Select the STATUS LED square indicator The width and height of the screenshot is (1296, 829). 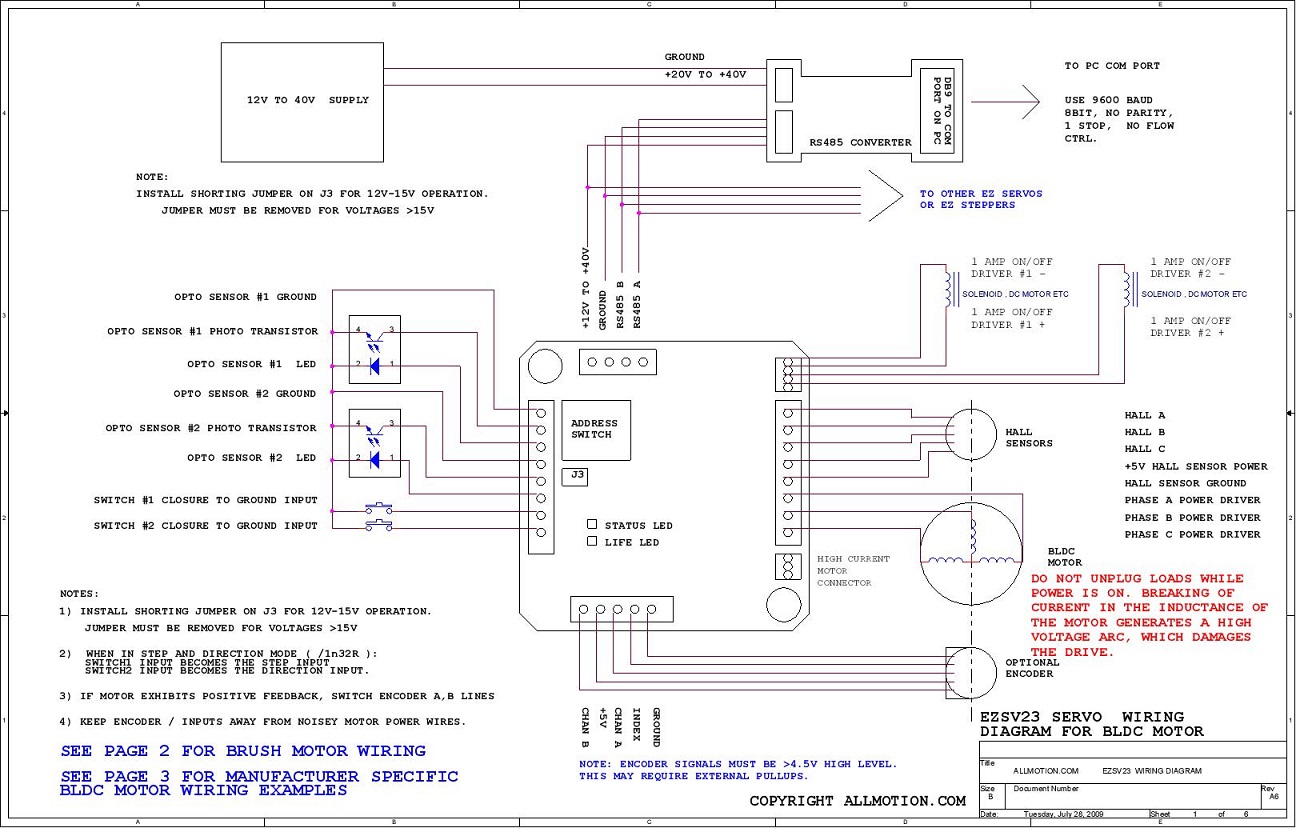coord(592,524)
